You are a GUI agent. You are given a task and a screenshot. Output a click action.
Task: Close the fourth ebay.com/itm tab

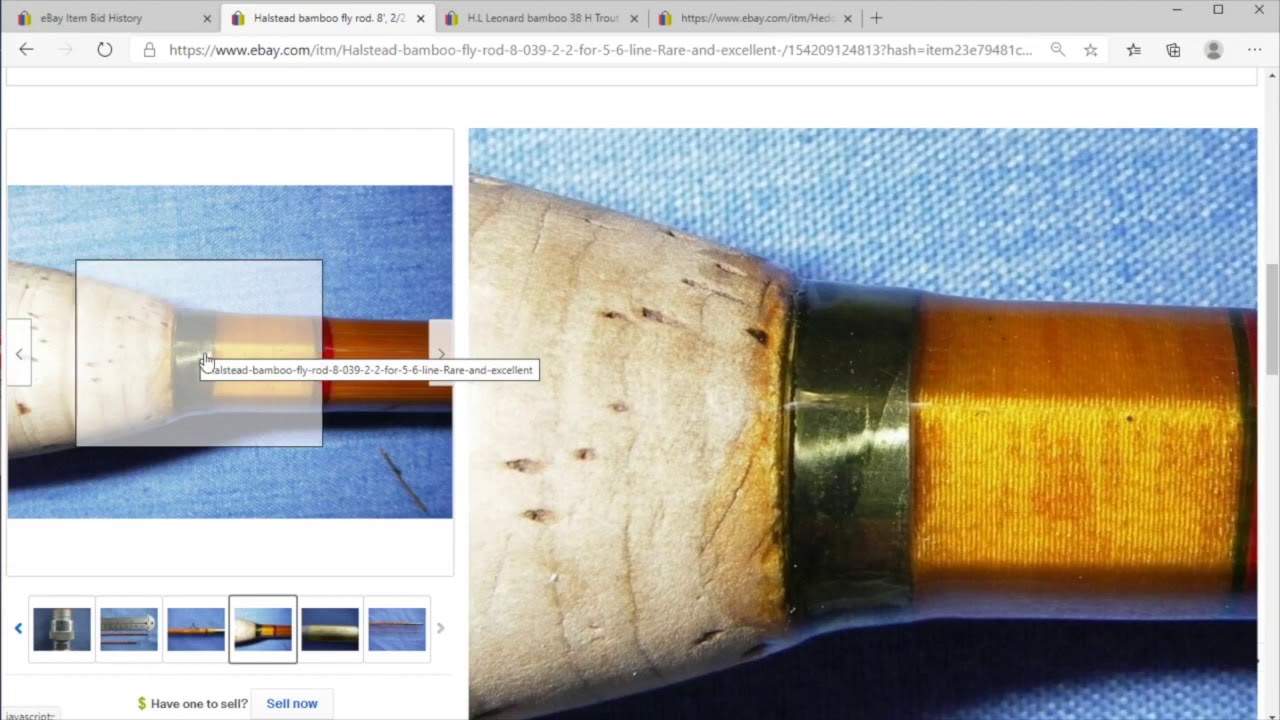pos(847,18)
